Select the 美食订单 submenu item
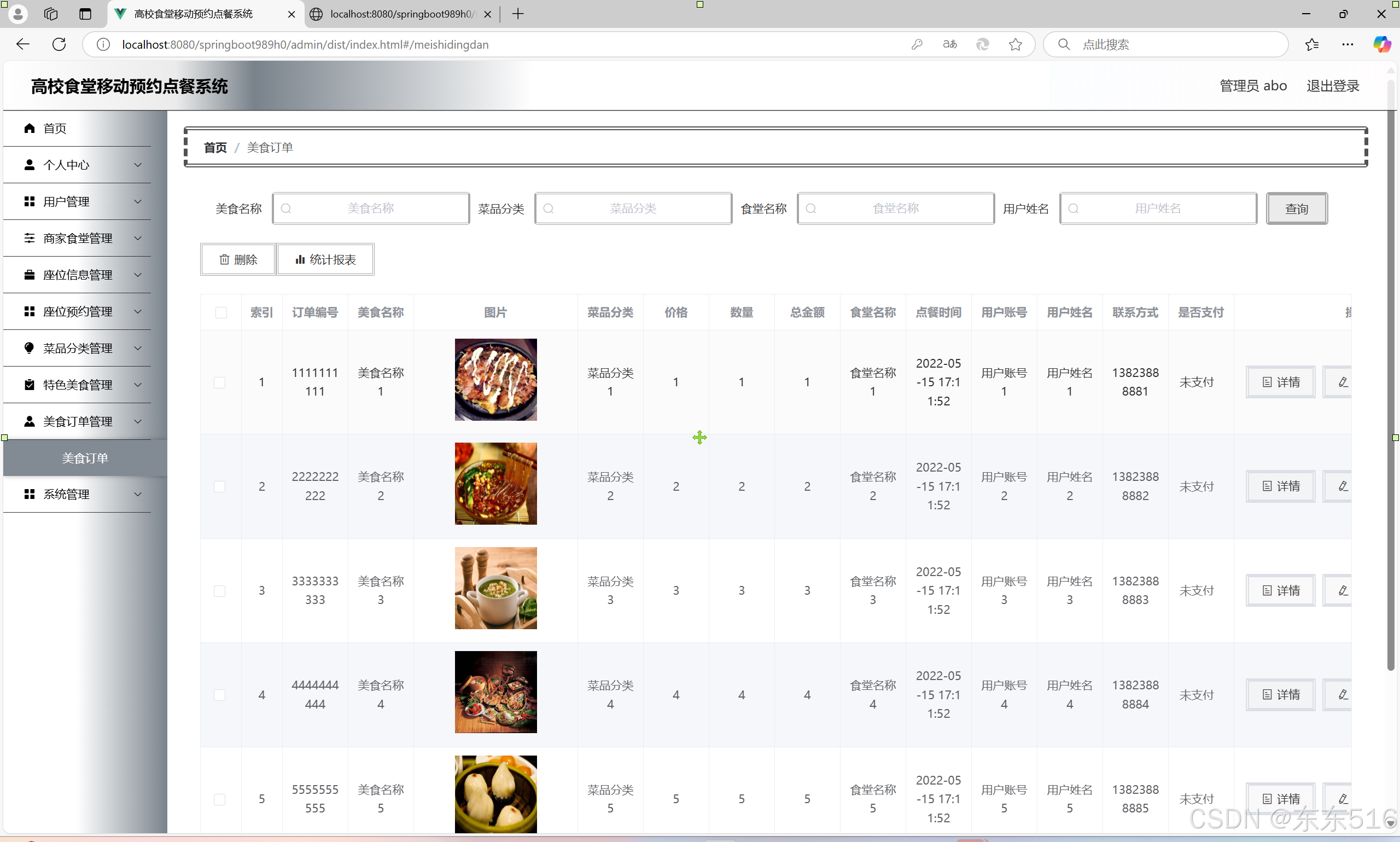Screen dimensions: 1400x842 pos(85,458)
